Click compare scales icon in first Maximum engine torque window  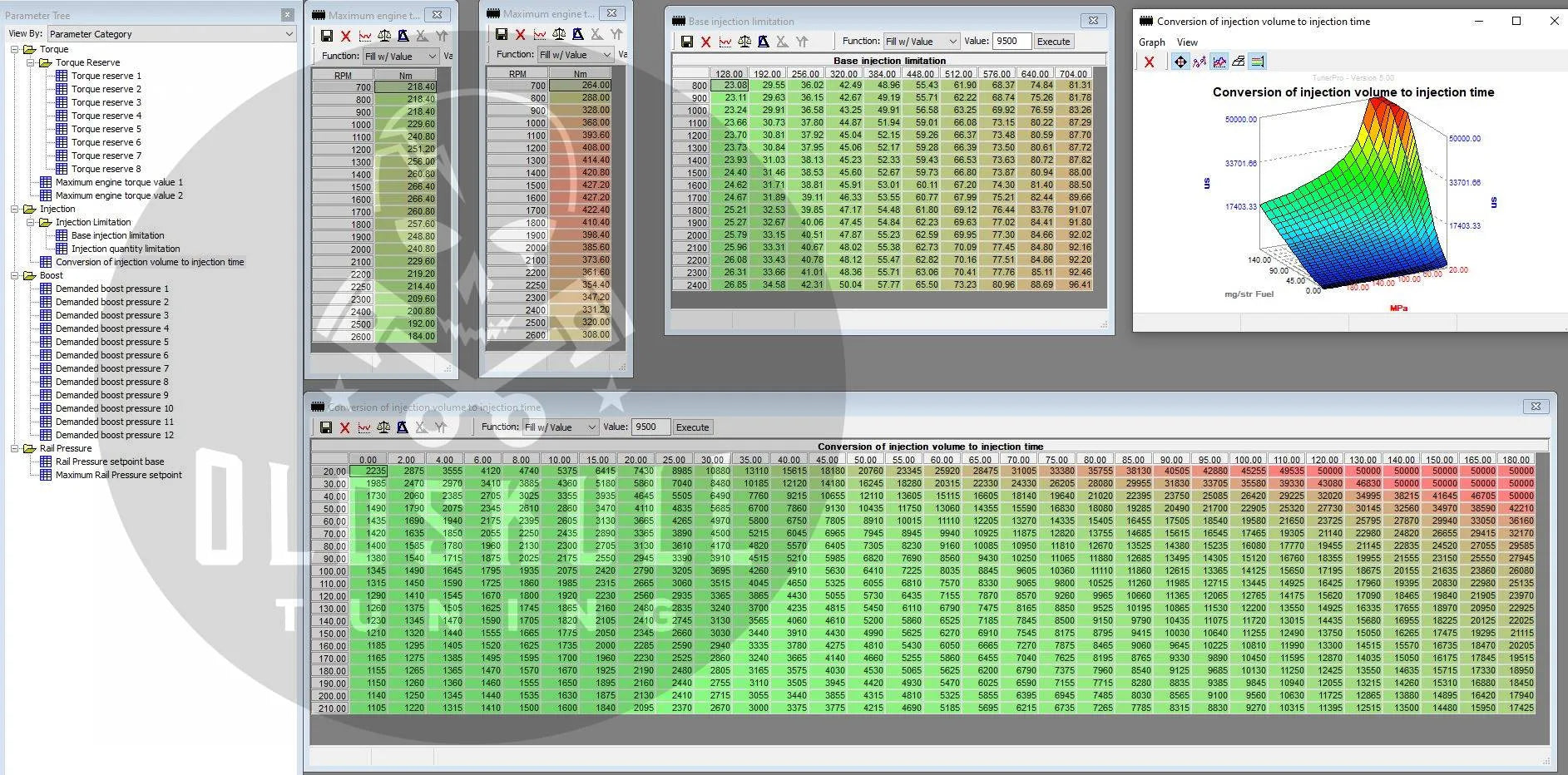click(384, 36)
